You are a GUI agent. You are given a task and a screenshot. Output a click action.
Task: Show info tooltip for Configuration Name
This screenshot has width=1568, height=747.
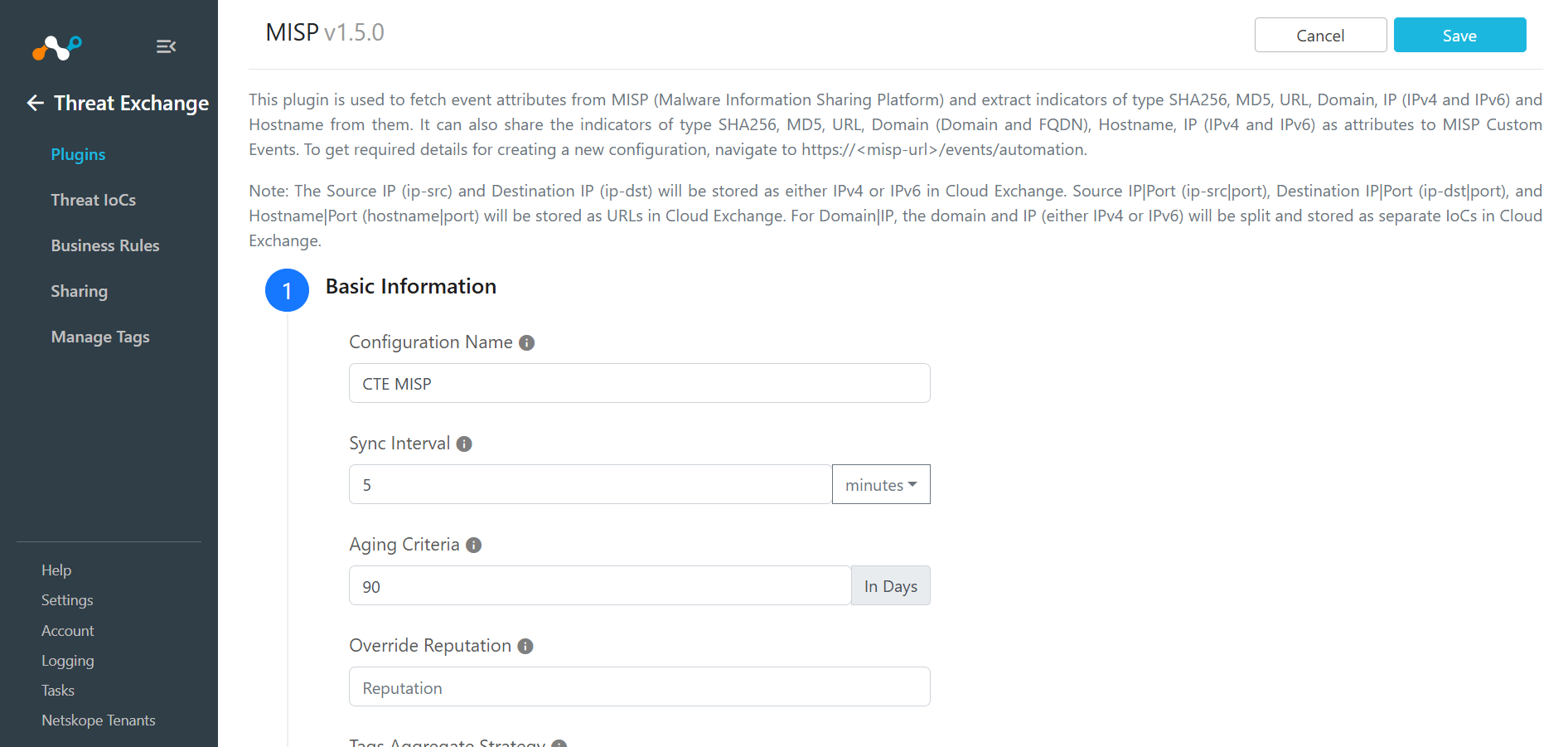coord(526,342)
